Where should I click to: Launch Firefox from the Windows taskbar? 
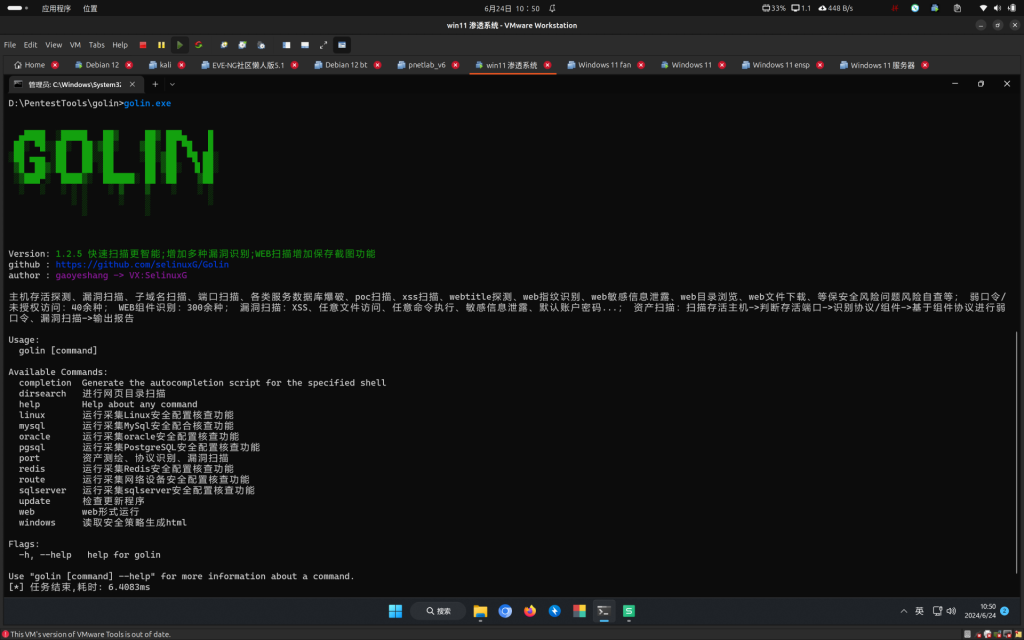[x=529, y=611]
